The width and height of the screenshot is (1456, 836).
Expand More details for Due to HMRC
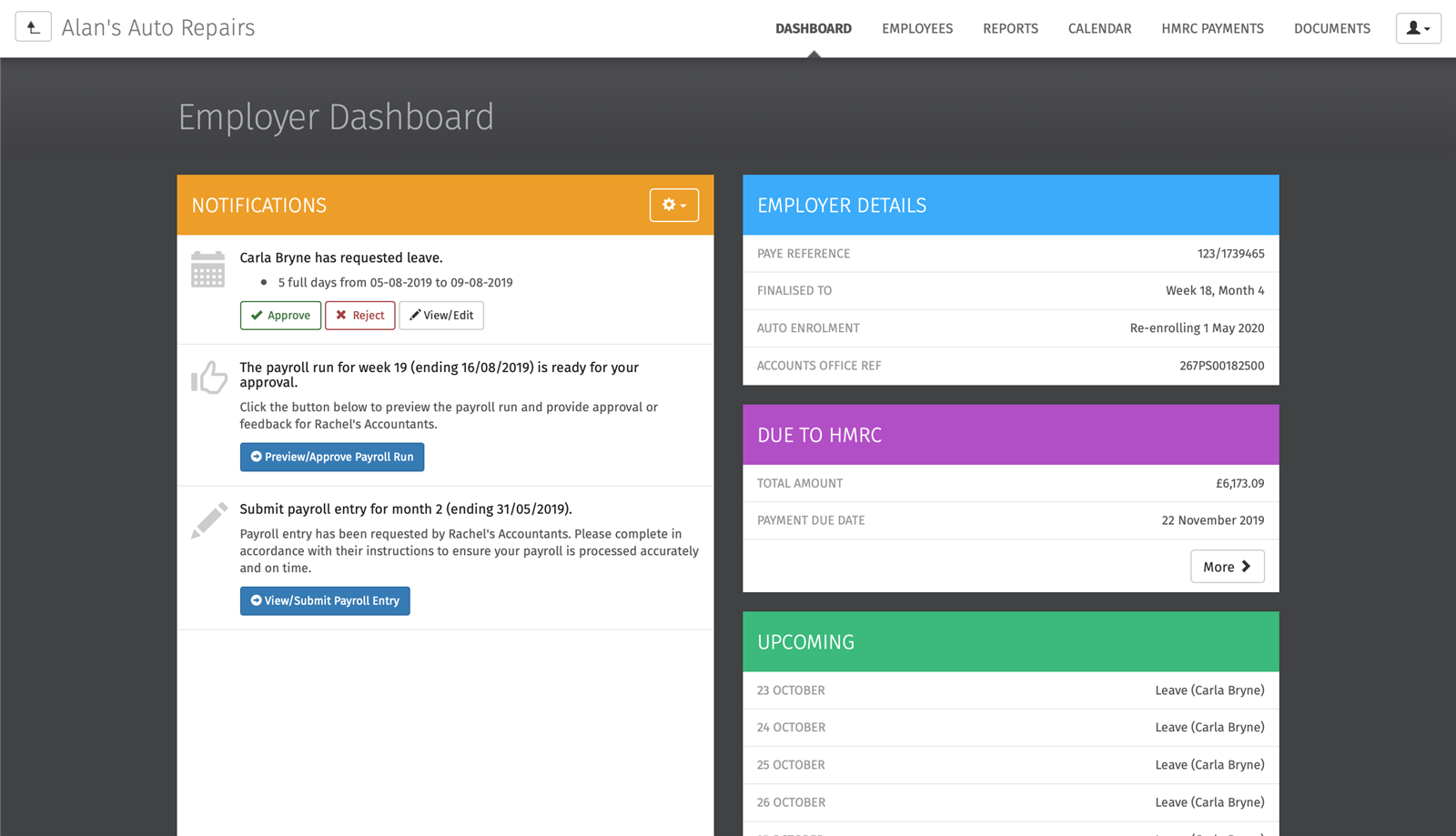1227,567
